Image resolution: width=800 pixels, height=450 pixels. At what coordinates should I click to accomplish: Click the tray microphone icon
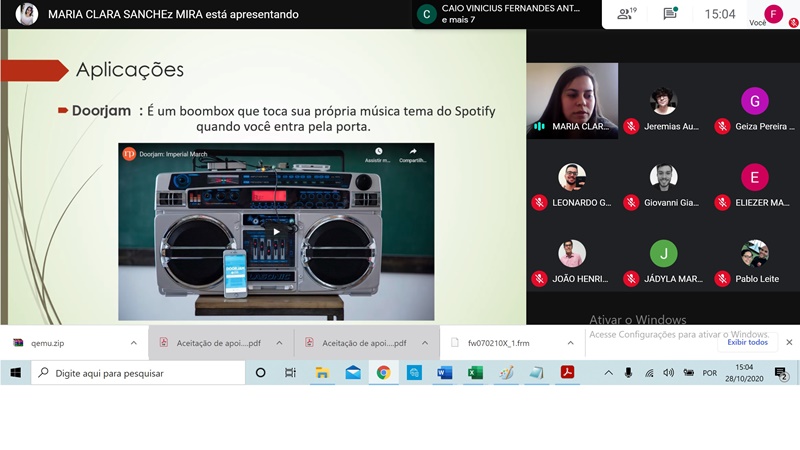point(629,373)
